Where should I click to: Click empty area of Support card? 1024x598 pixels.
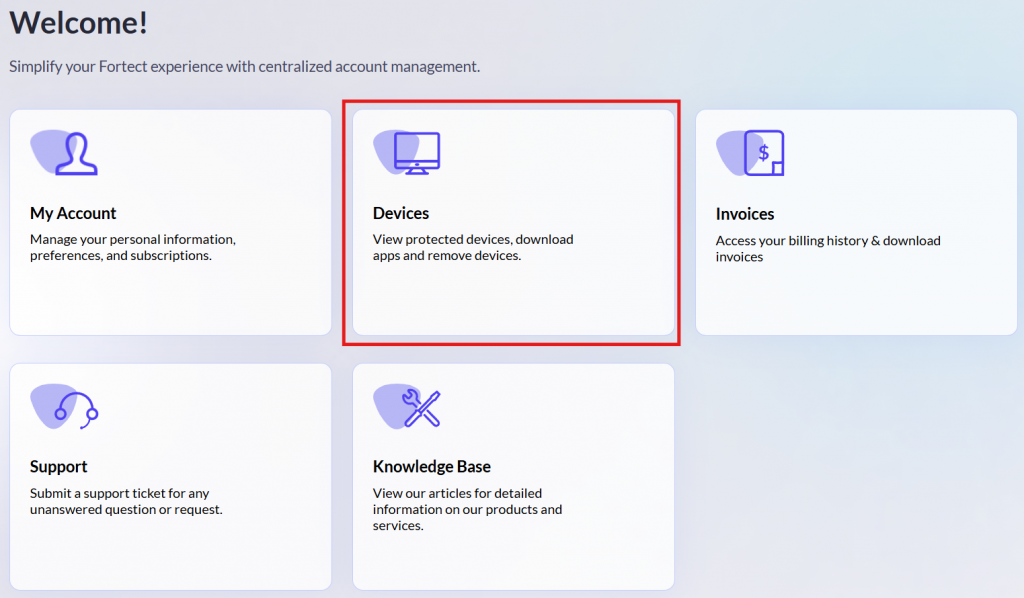coord(171,554)
